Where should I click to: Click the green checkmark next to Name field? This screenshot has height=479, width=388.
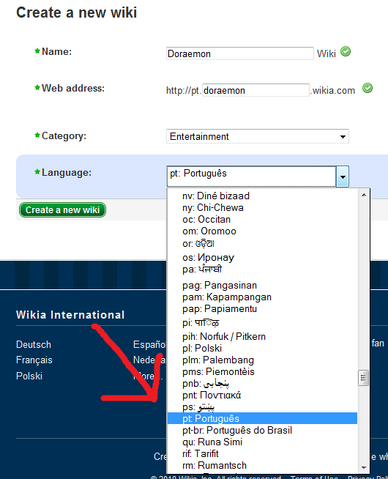pyautogui.click(x=345, y=52)
